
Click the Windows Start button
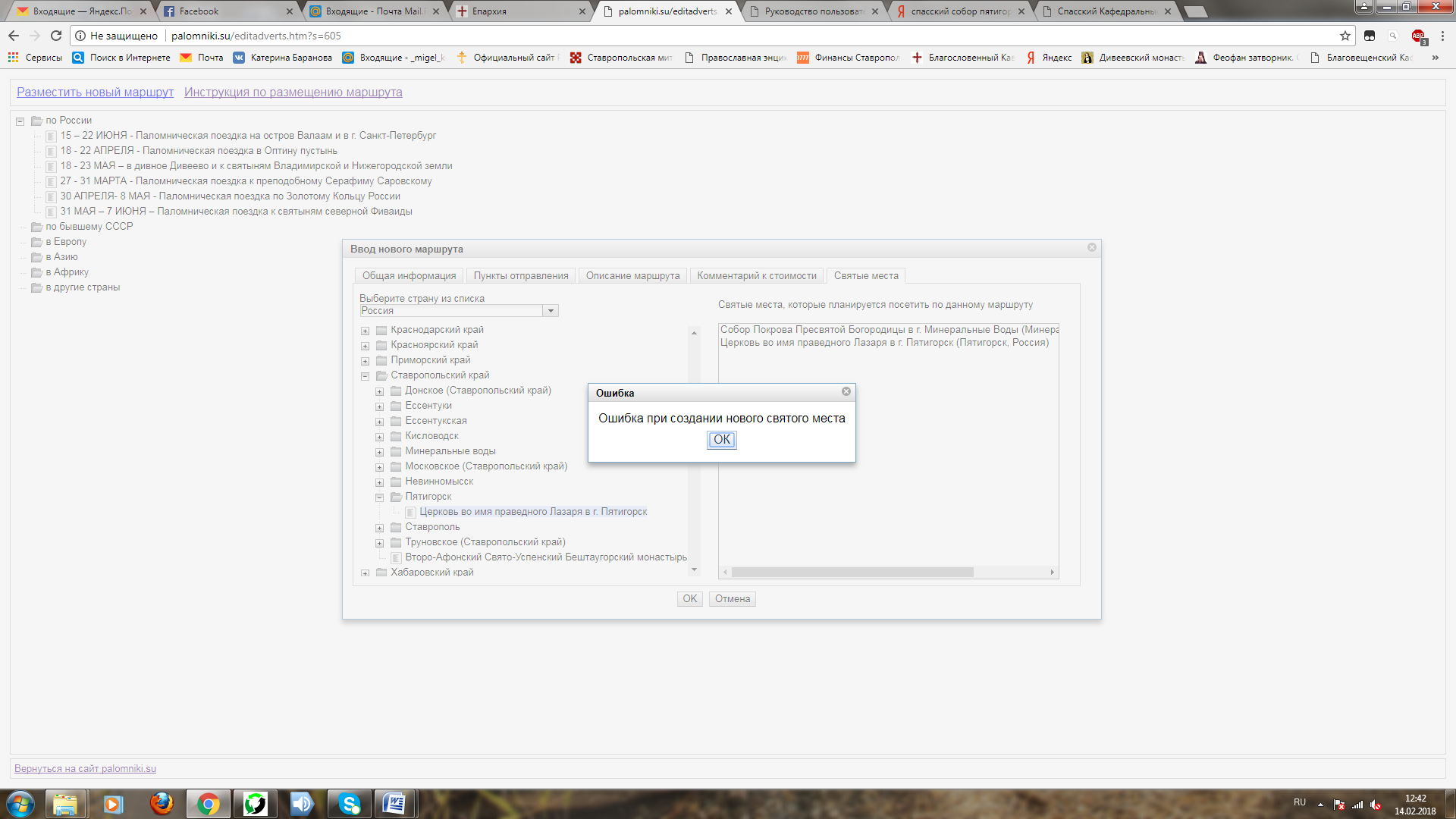point(20,804)
